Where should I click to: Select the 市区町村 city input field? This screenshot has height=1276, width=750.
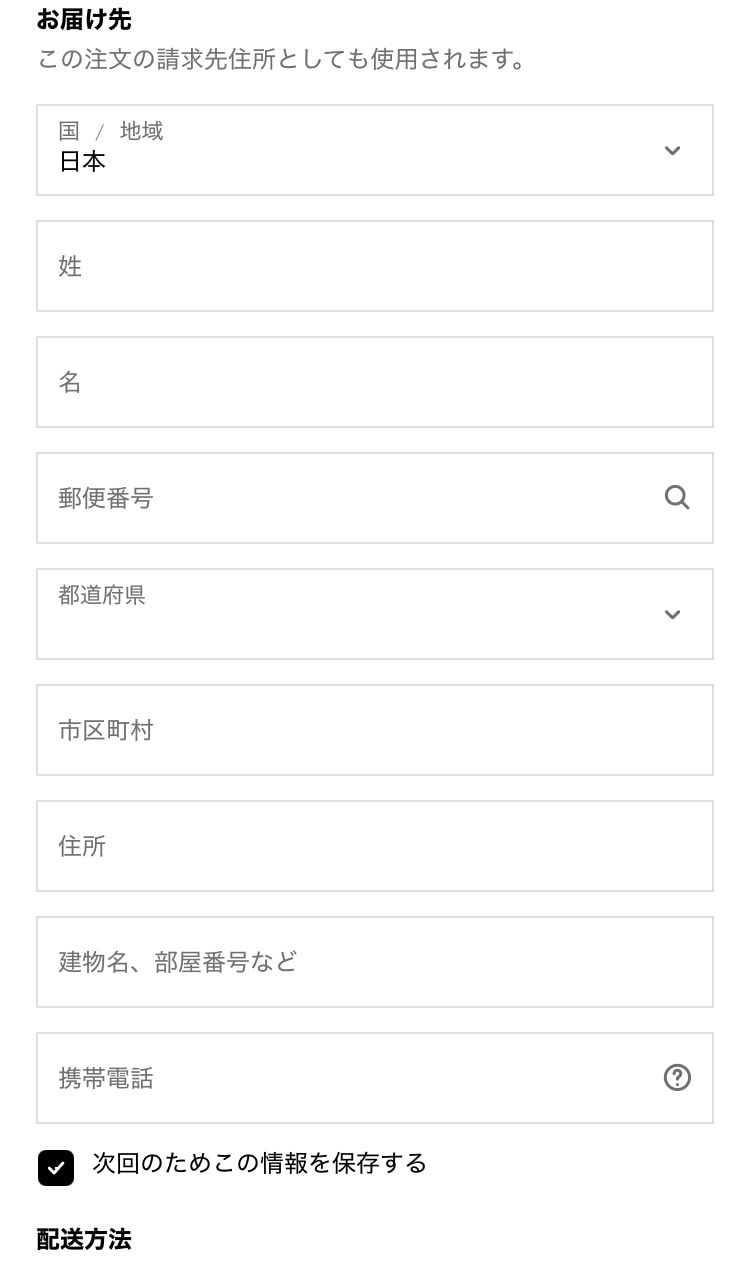pos(374,730)
